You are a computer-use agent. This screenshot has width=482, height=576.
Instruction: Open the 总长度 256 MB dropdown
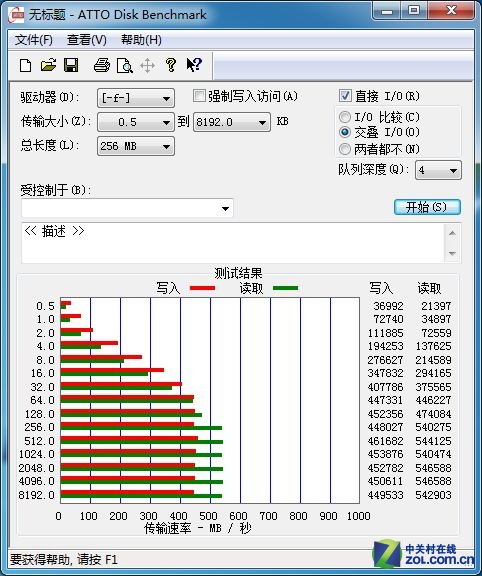point(136,146)
